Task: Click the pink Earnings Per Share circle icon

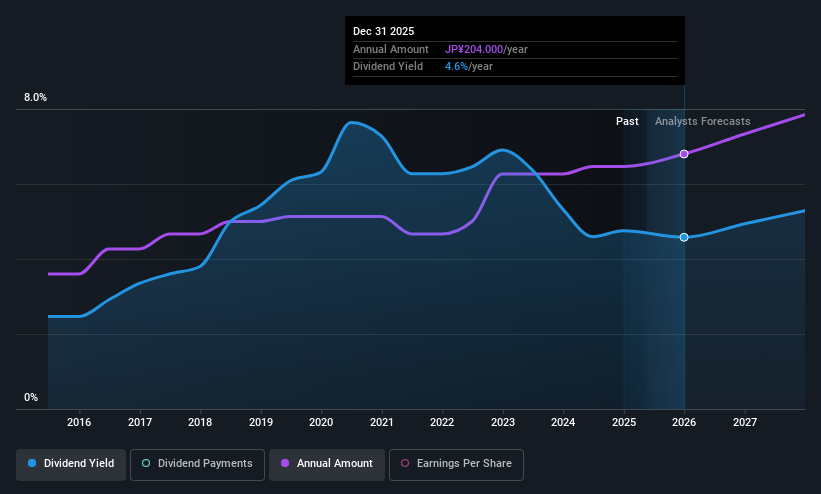Action: [x=405, y=463]
